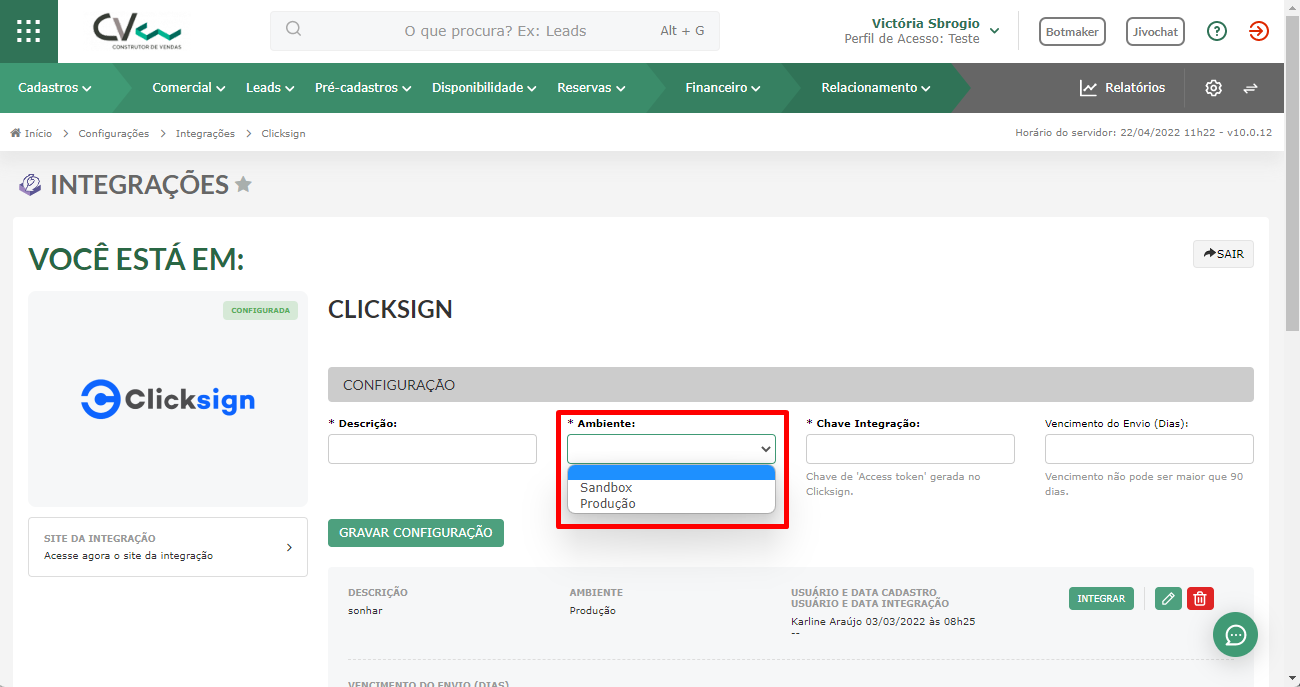
Task: Click the CV Construtor de Vendas logo
Action: click(x=137, y=31)
